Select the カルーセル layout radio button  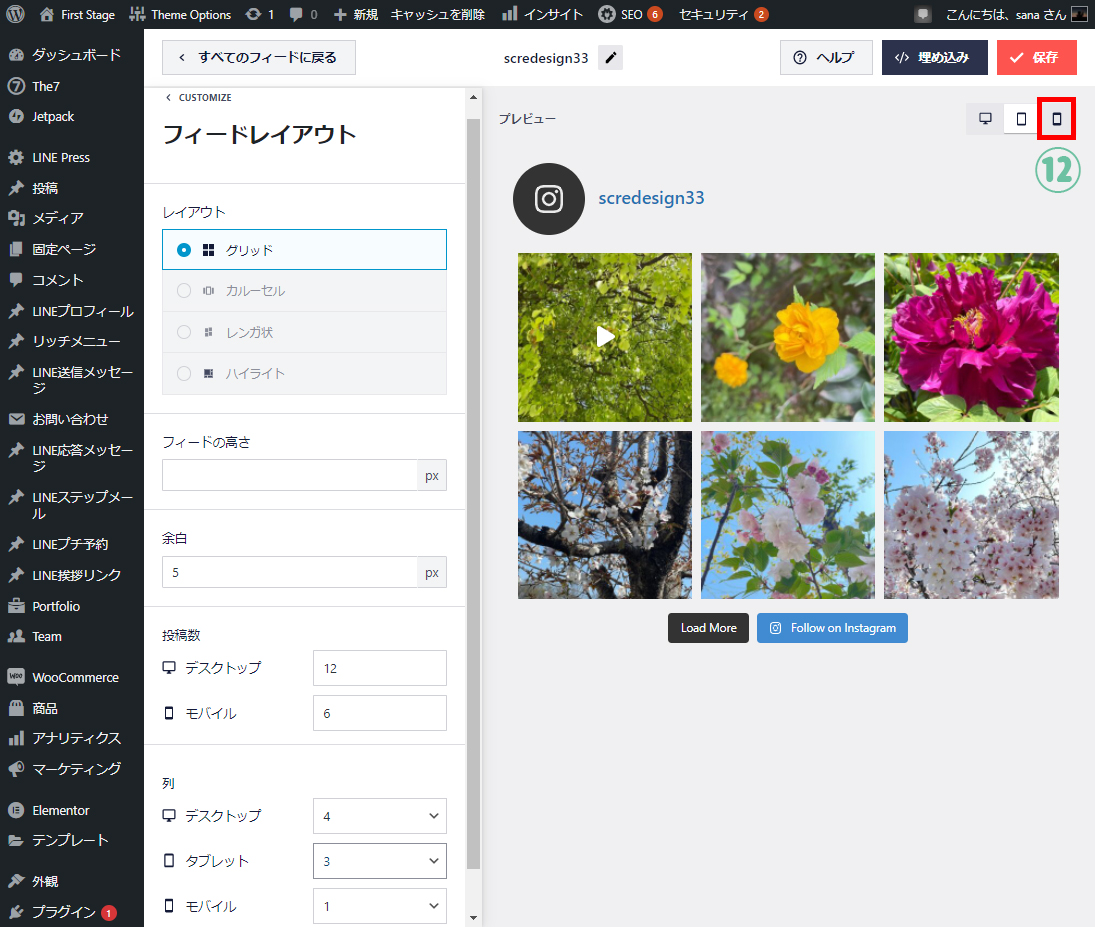(x=184, y=291)
